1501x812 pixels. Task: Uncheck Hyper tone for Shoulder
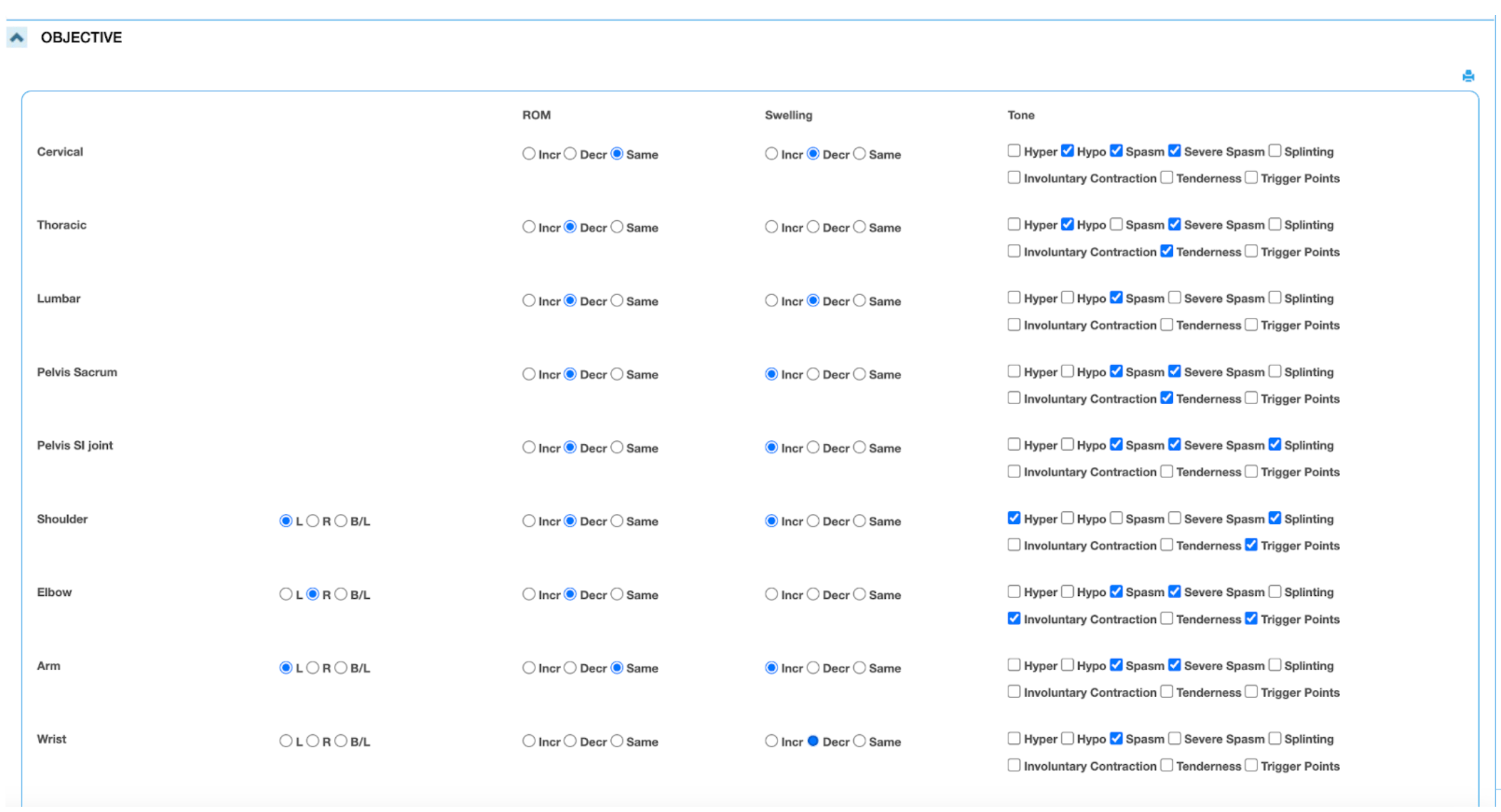tap(1013, 518)
